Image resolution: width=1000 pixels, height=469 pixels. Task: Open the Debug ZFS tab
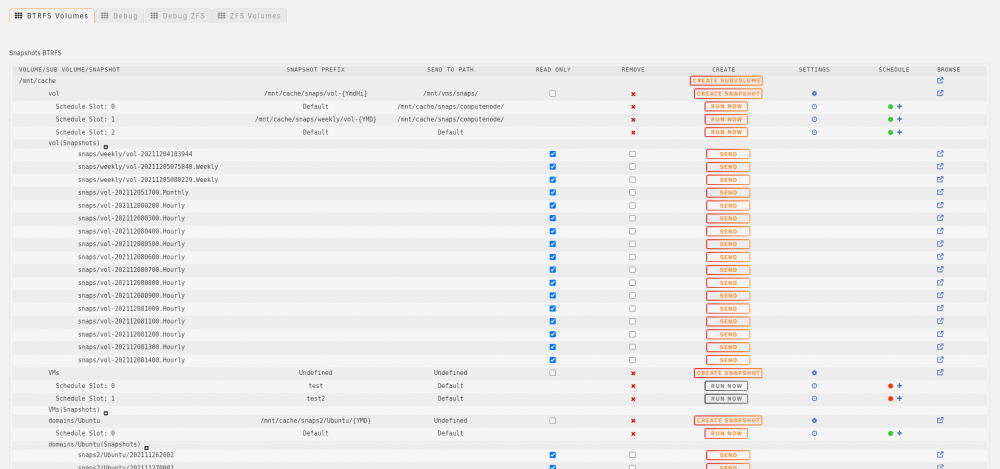[x=178, y=16]
